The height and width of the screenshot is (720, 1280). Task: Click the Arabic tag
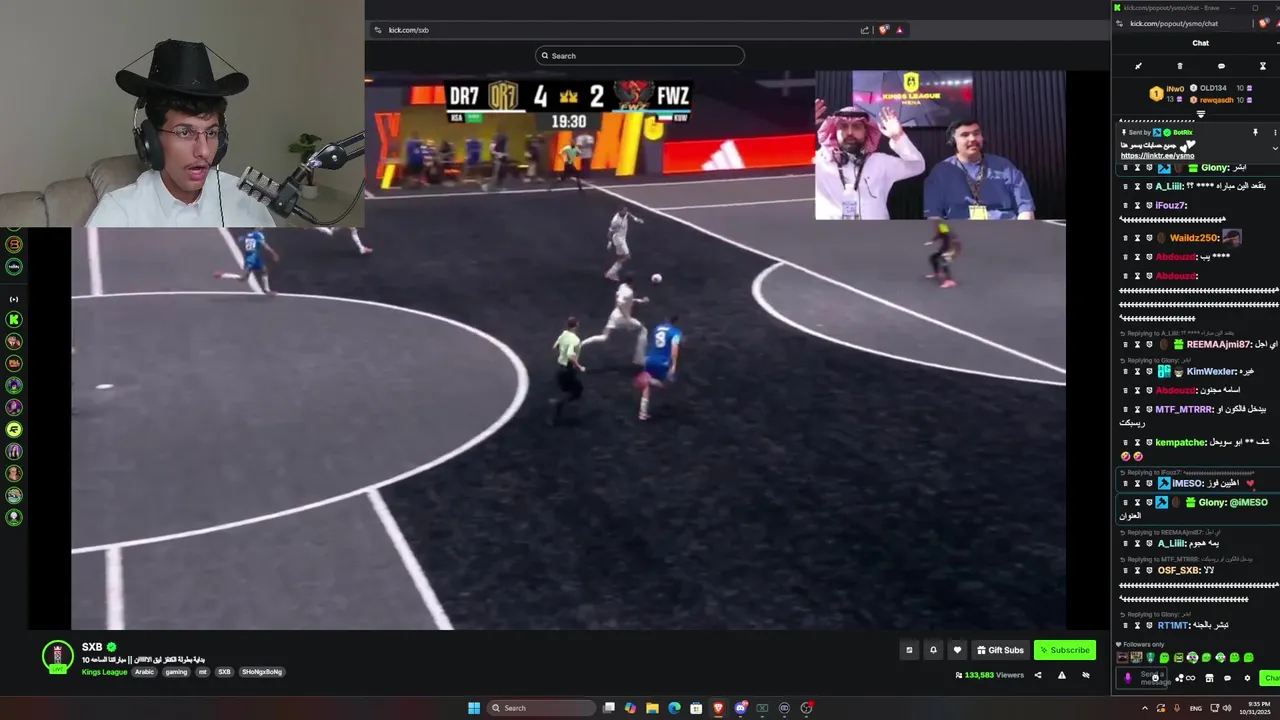[145, 672]
